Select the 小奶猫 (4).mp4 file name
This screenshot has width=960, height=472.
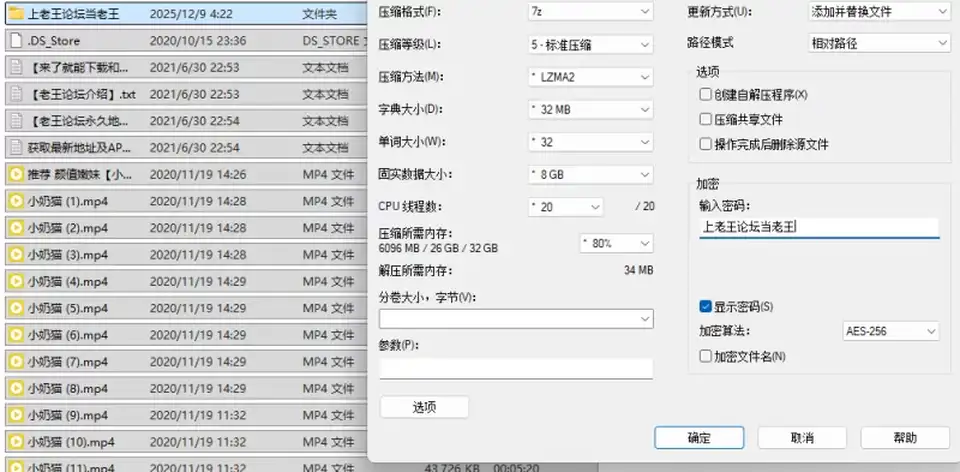click(67, 282)
